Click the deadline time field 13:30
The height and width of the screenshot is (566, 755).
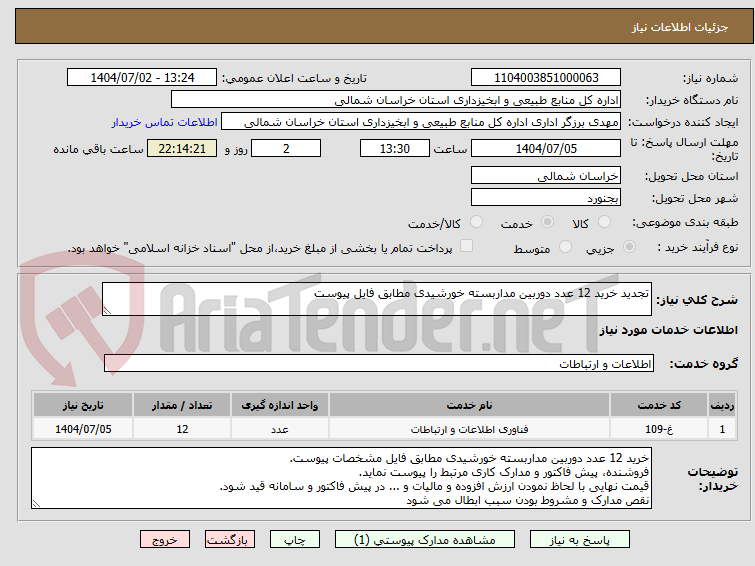pyautogui.click(x=395, y=148)
